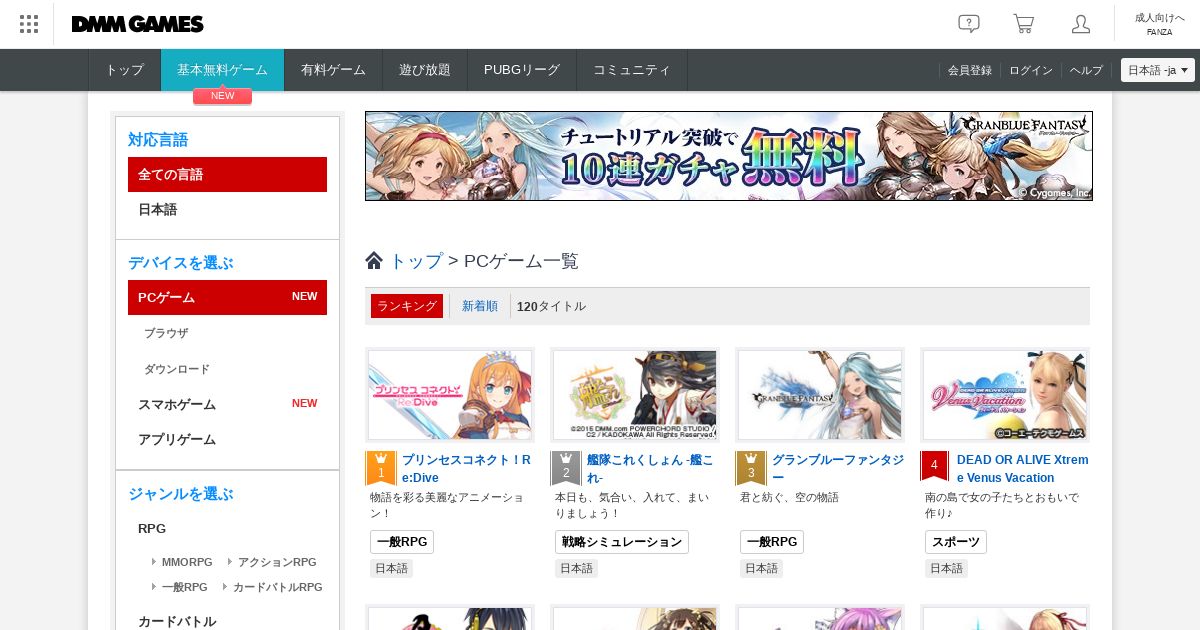1200x630 pixels.
Task: Click the rank 3 crown badge
Action: click(751, 467)
